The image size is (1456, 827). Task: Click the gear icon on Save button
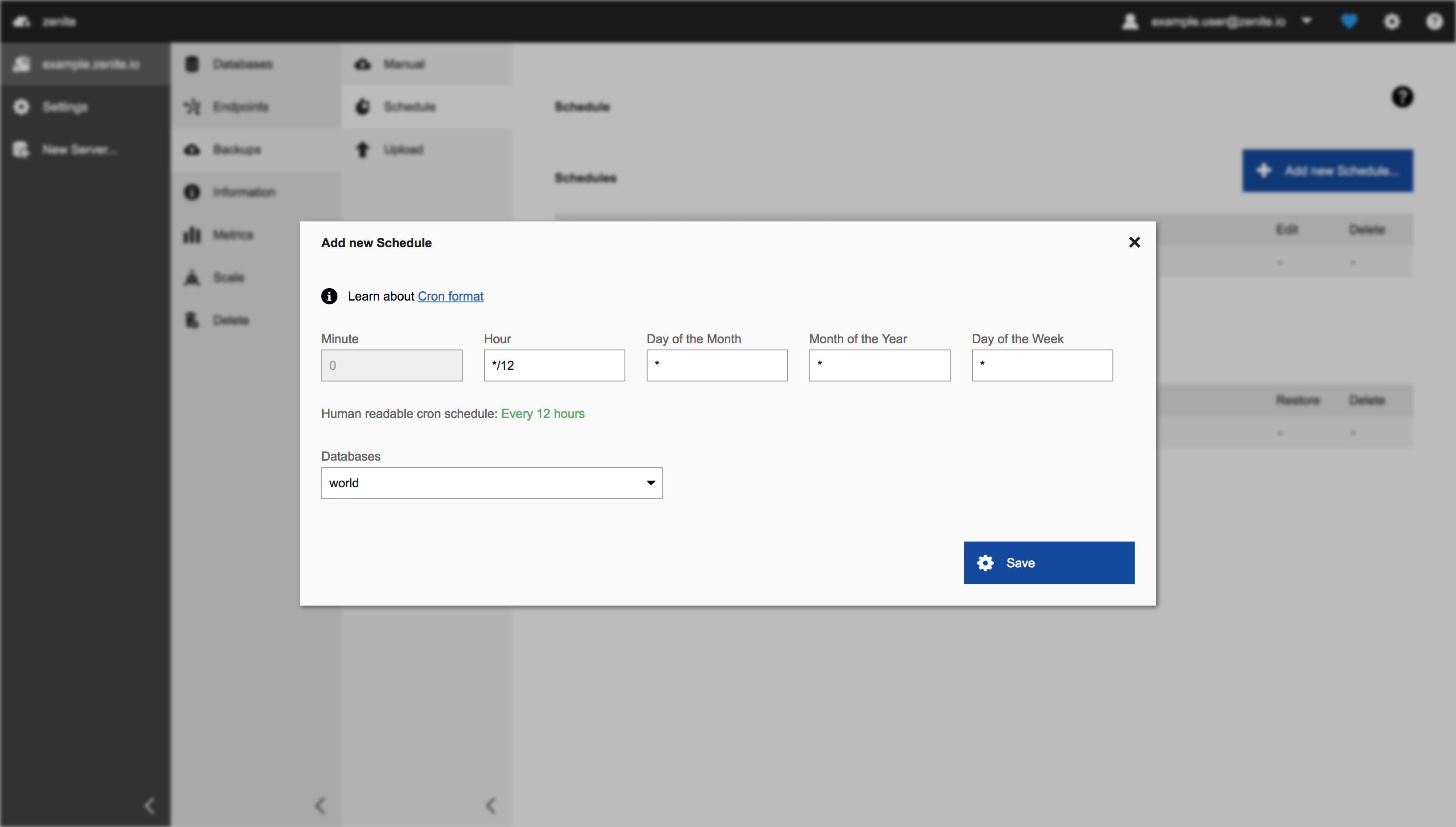click(985, 562)
